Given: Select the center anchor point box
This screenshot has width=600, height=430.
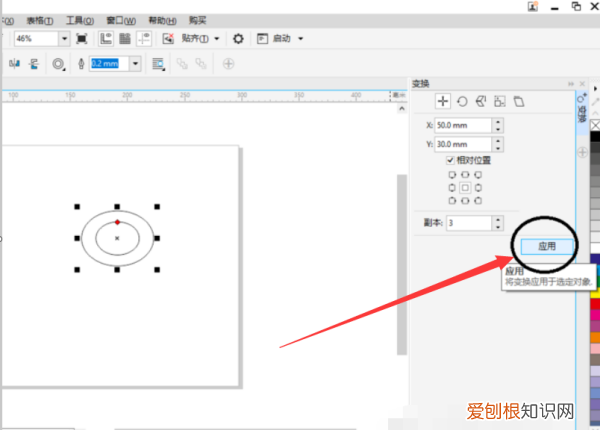Looking at the screenshot, I should 464,187.
